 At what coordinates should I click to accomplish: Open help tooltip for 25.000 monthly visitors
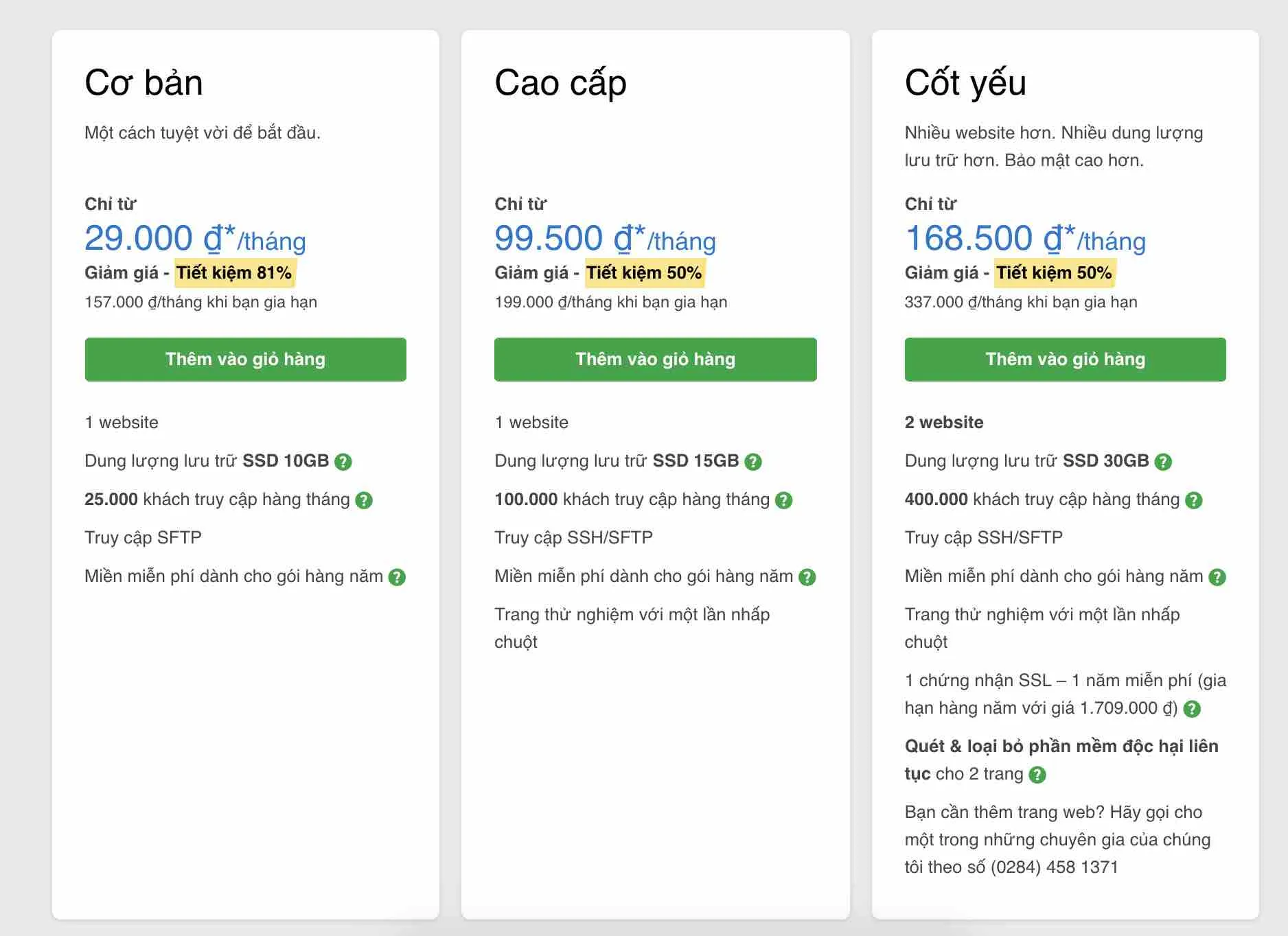coord(364,500)
